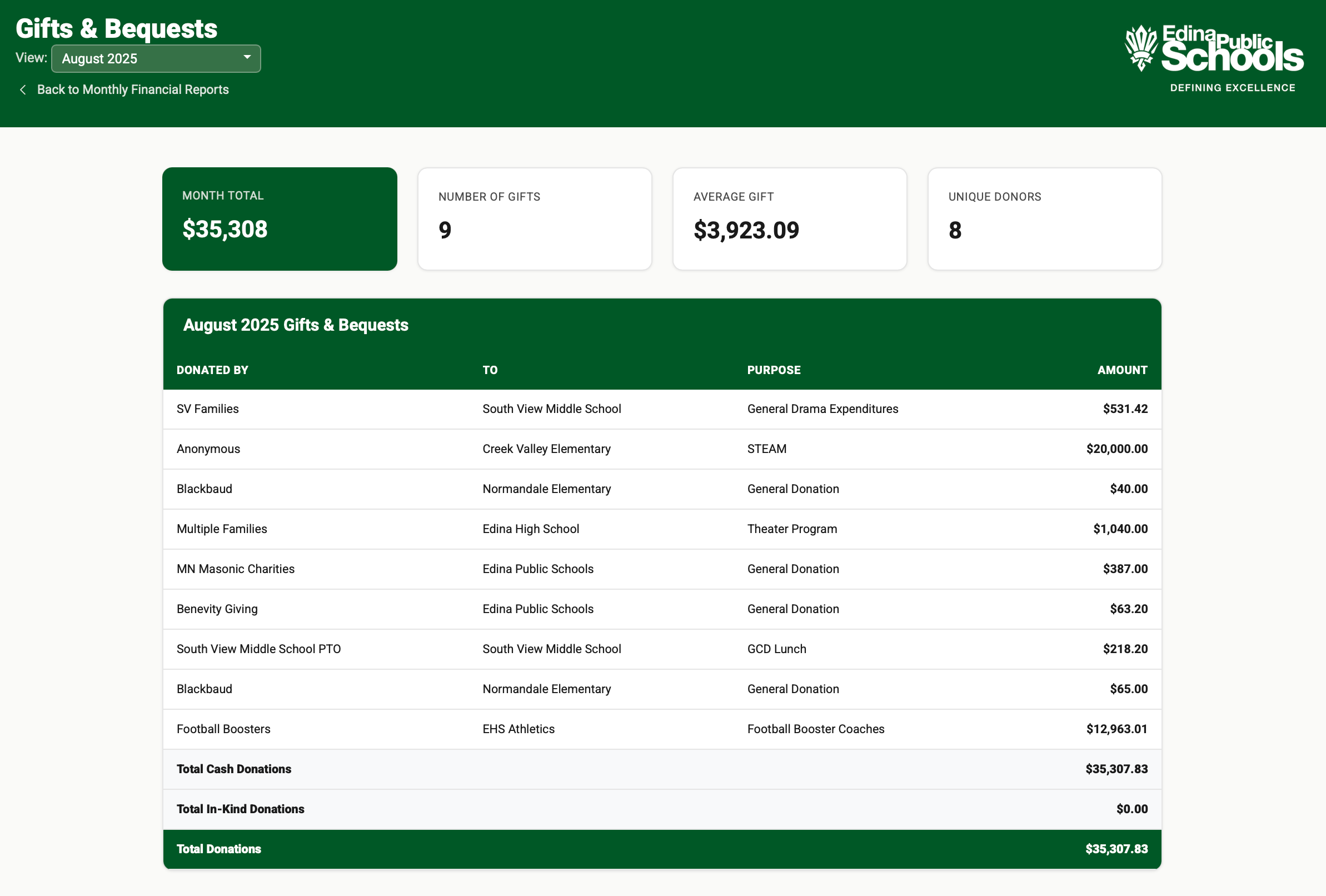
Task: Click the Unique Donors card
Action: coord(1044,219)
